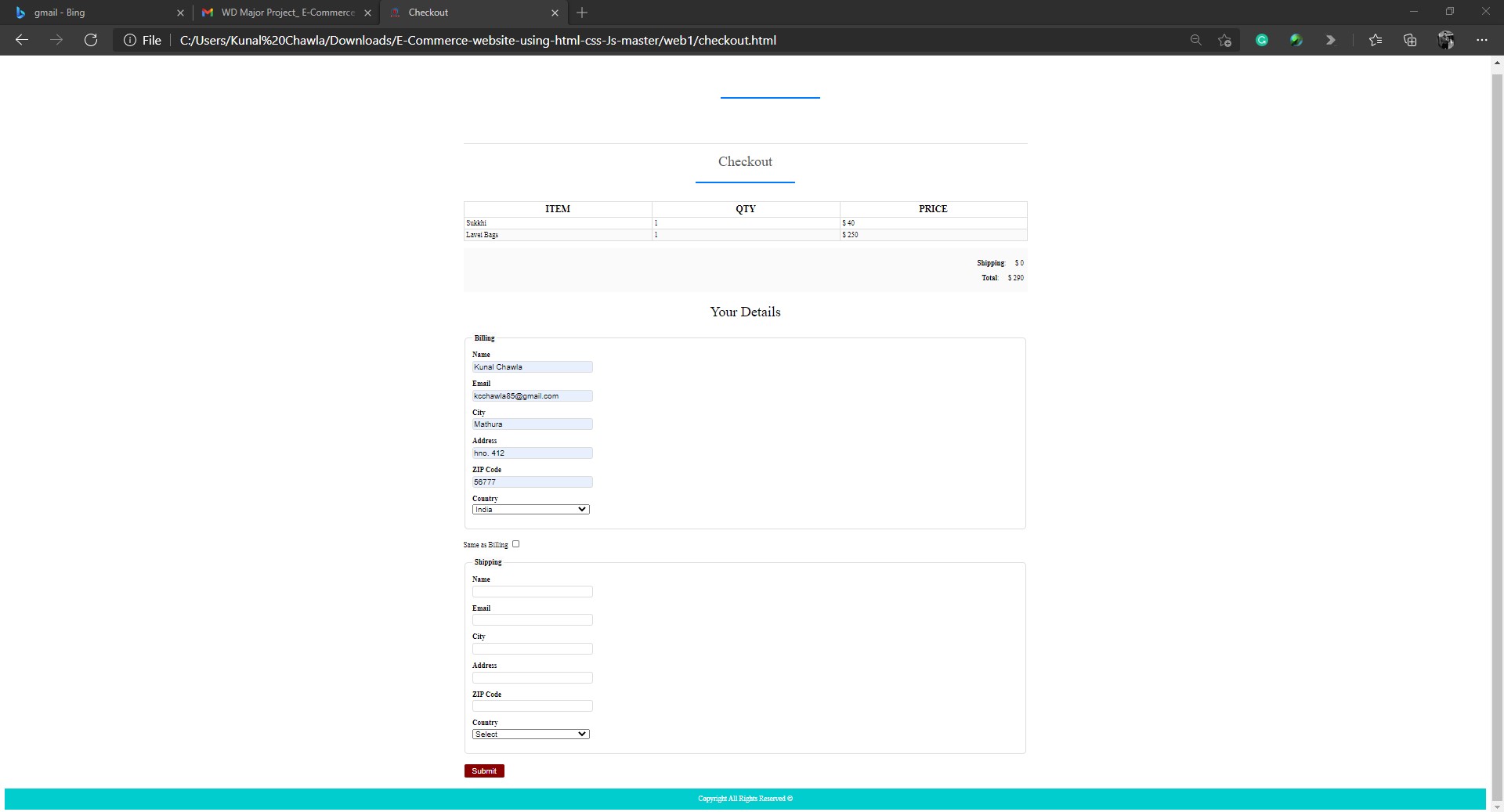Screen dimensions: 1504x812
Task: Open the Favorites list icon
Action: coord(1376,40)
